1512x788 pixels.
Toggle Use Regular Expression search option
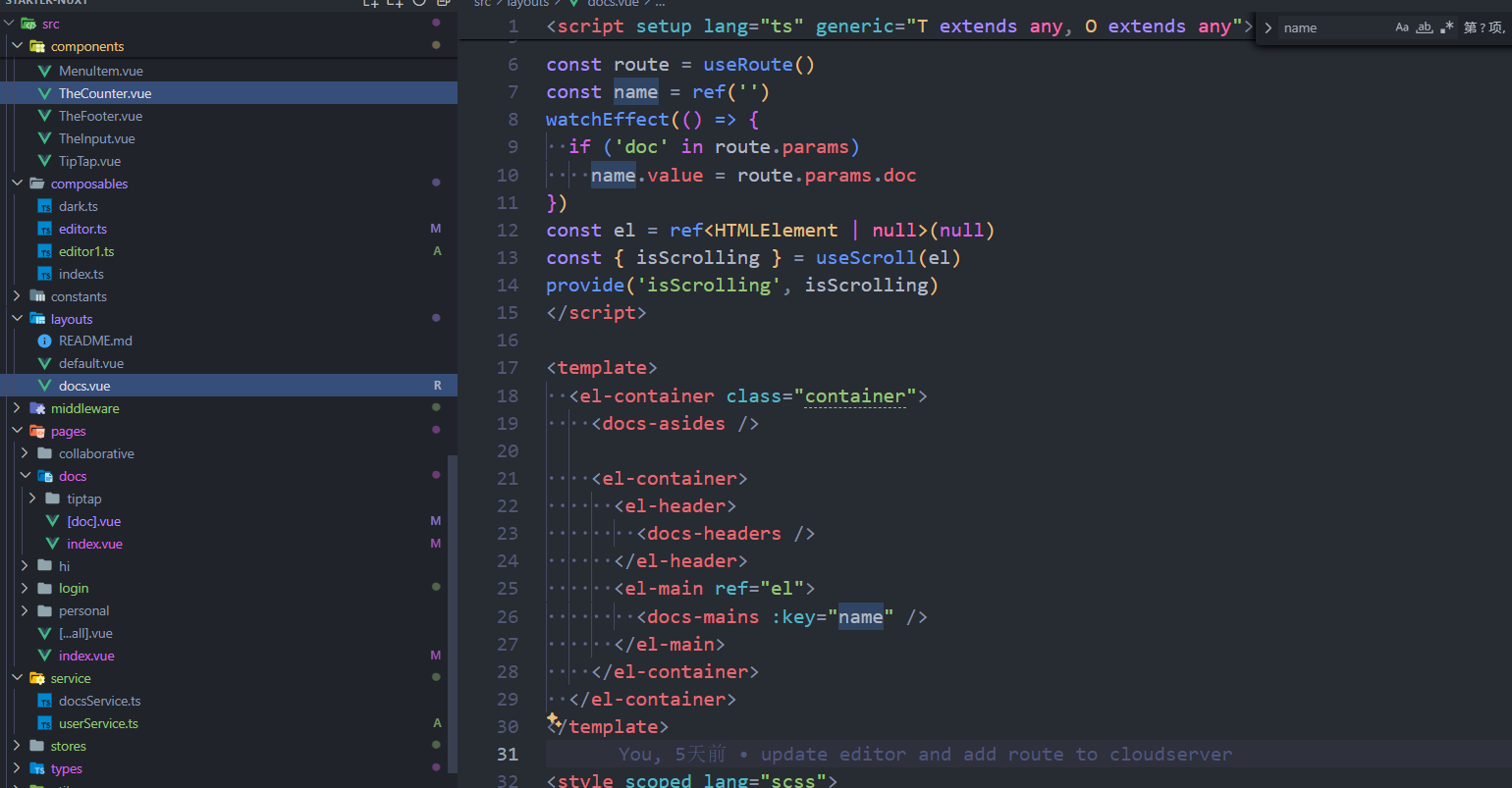point(1446,27)
